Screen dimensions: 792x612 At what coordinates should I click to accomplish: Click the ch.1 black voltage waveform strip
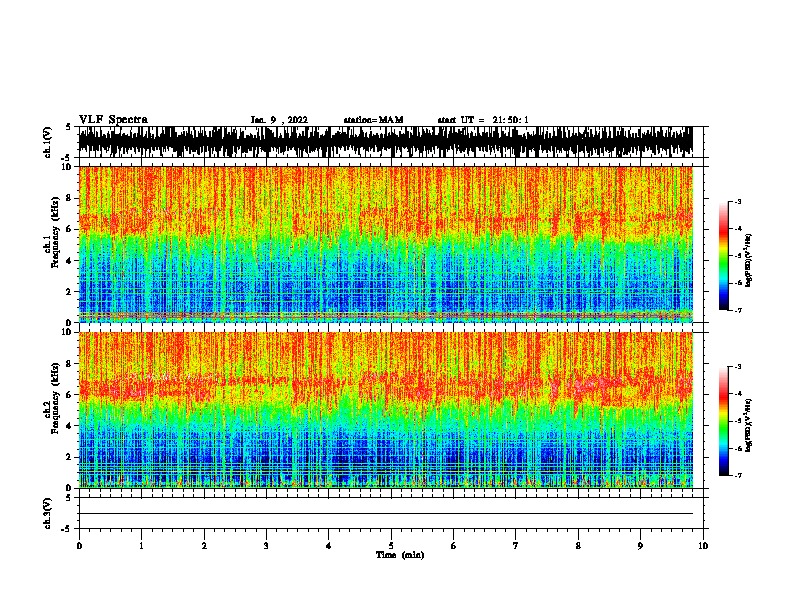(x=385, y=142)
